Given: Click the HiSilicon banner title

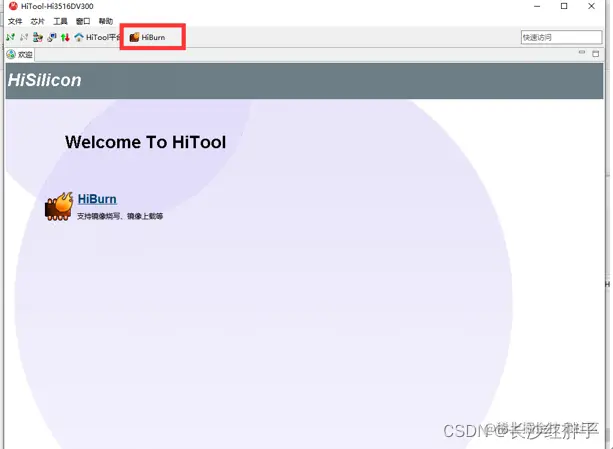Looking at the screenshot, I should click(45, 80).
